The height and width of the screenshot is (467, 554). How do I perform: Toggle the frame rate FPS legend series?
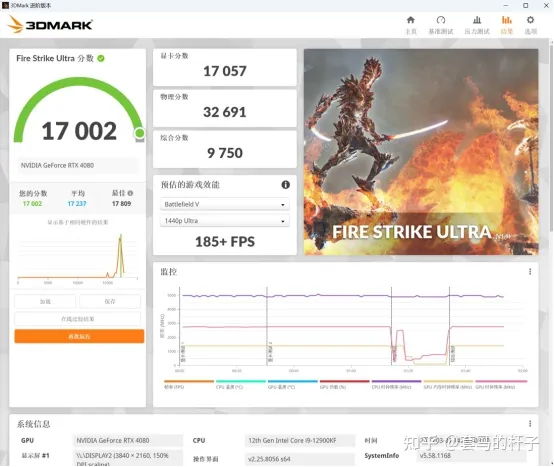(x=189, y=384)
